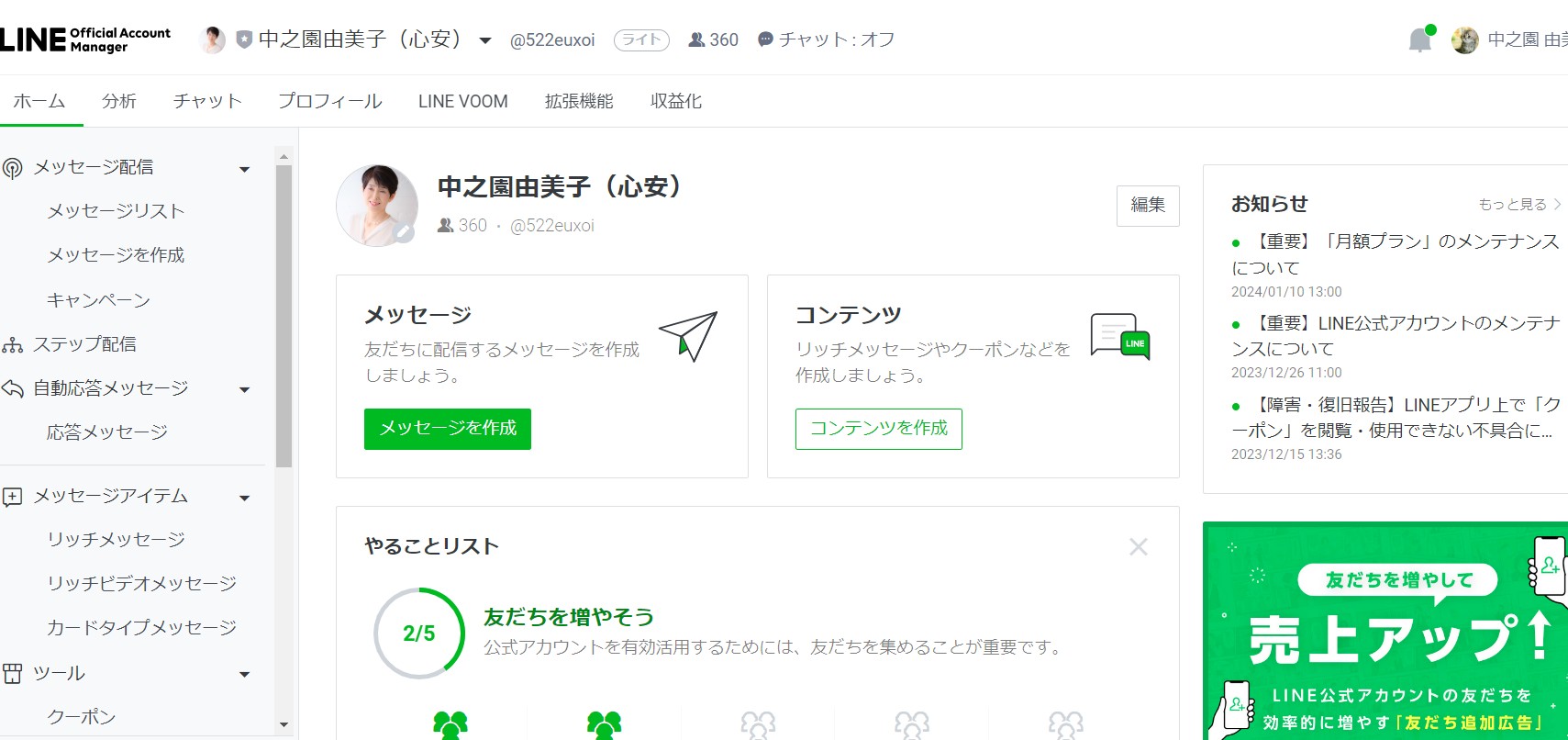Open 応答メッセージ in sidebar

click(107, 432)
